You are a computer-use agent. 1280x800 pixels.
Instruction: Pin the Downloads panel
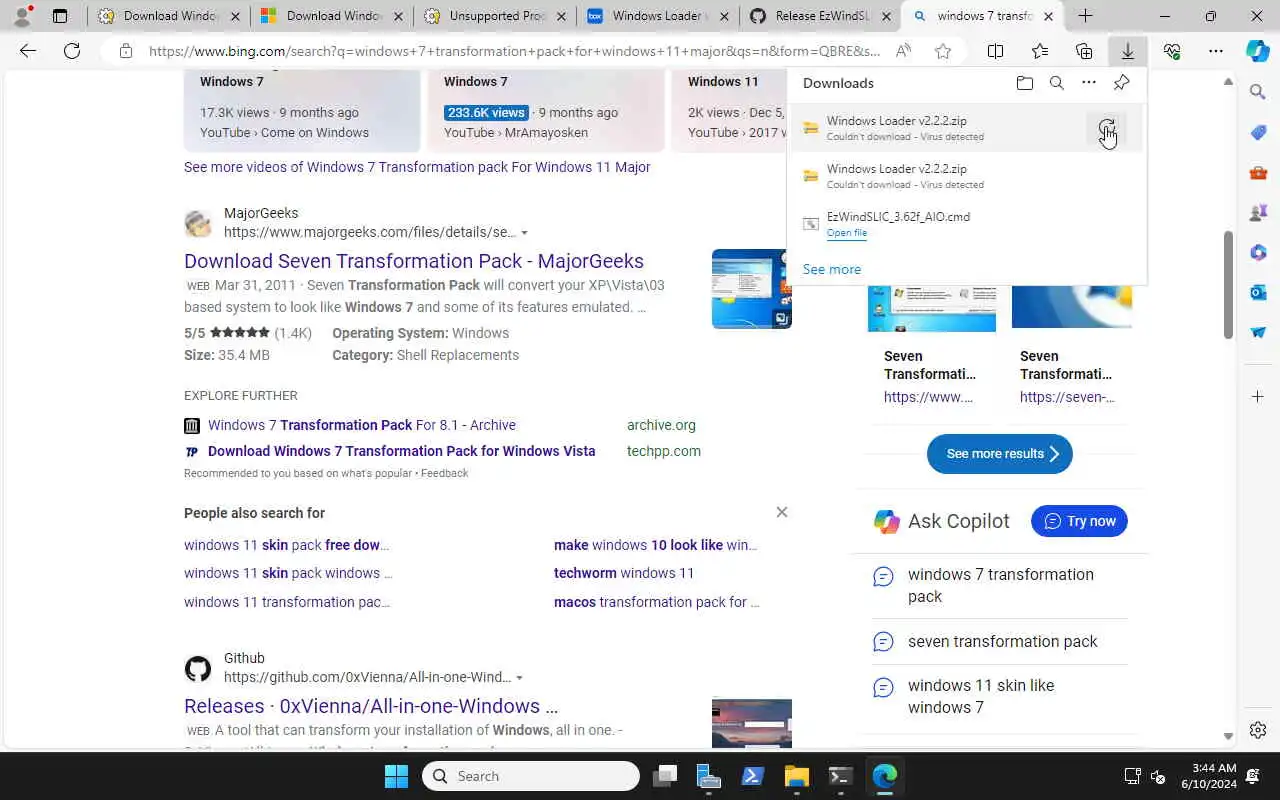[x=1121, y=83]
